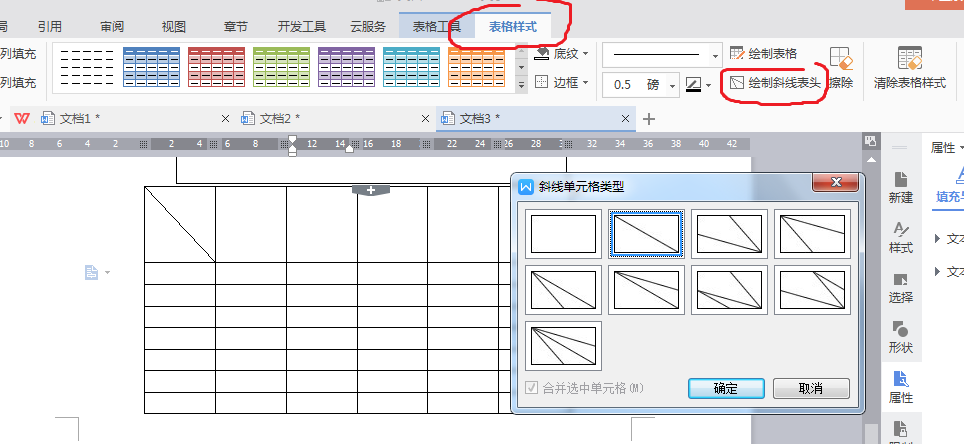
Task: Select the fourth diagonal type in first row
Action: 812,234
